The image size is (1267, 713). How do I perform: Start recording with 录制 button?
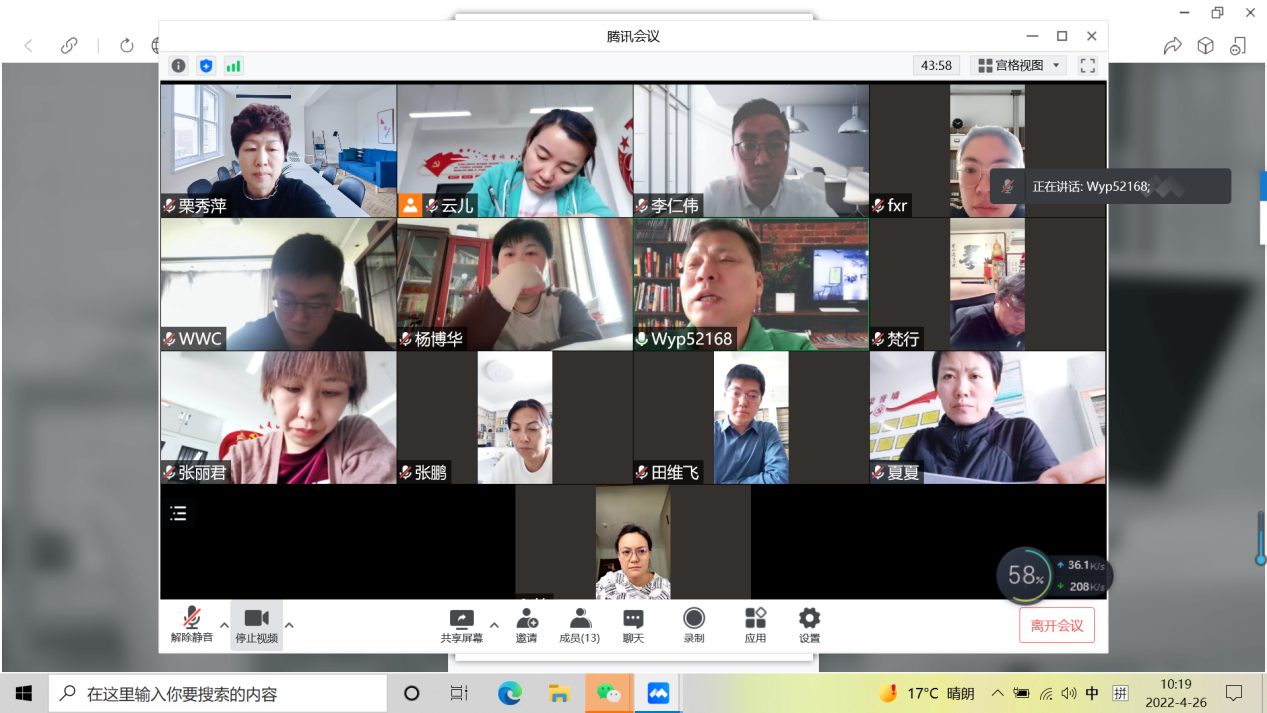[x=693, y=625]
